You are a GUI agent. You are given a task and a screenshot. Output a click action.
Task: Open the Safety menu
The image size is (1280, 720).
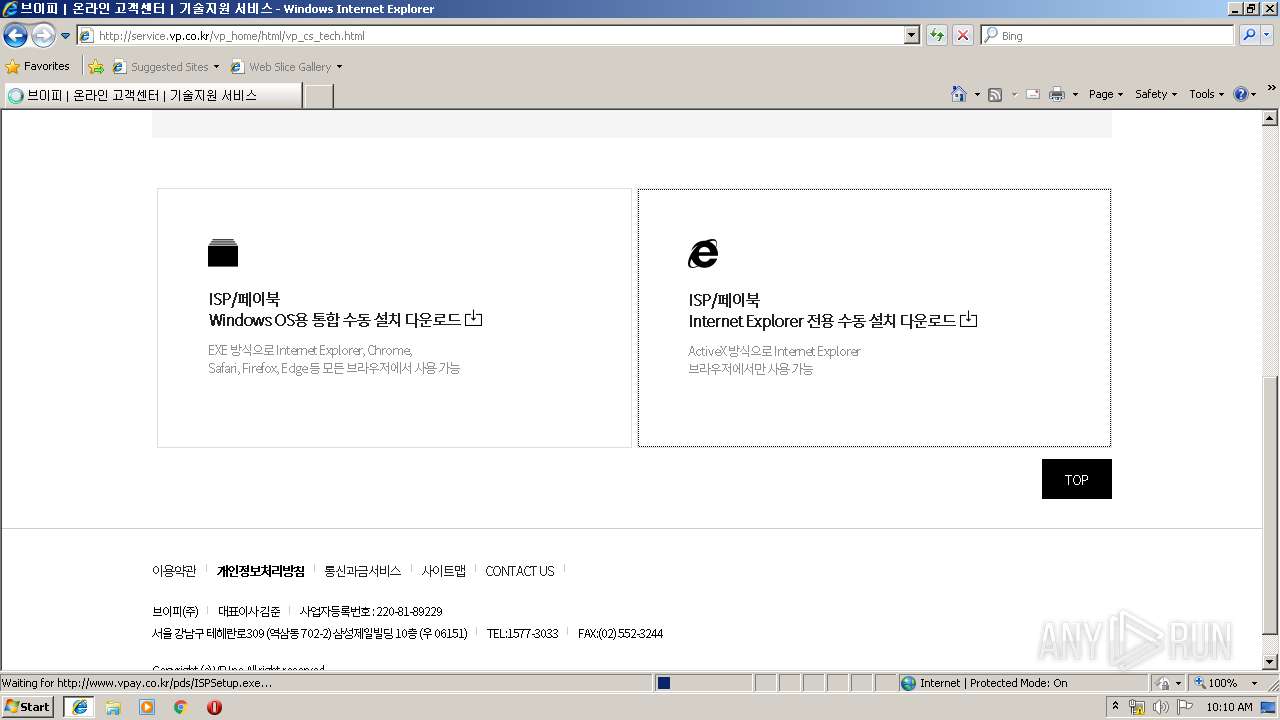click(1156, 94)
